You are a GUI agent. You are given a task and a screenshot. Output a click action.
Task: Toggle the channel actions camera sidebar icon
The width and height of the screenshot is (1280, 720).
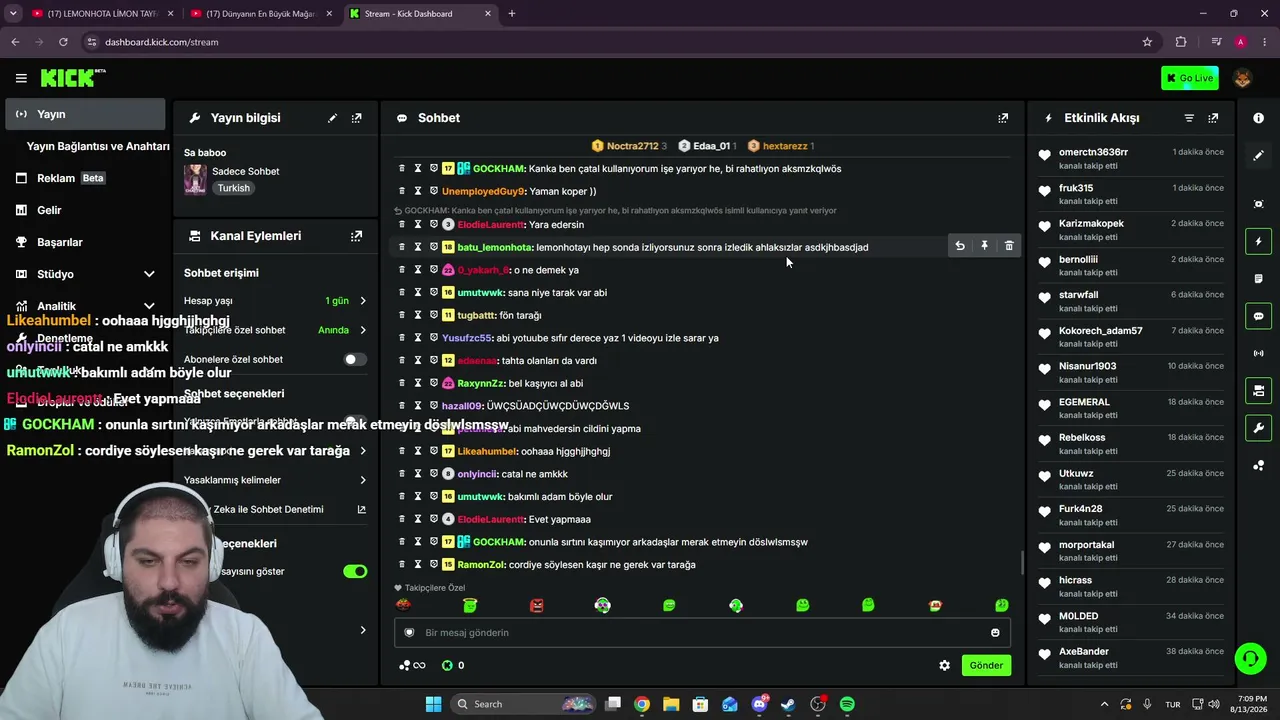coord(1258,390)
